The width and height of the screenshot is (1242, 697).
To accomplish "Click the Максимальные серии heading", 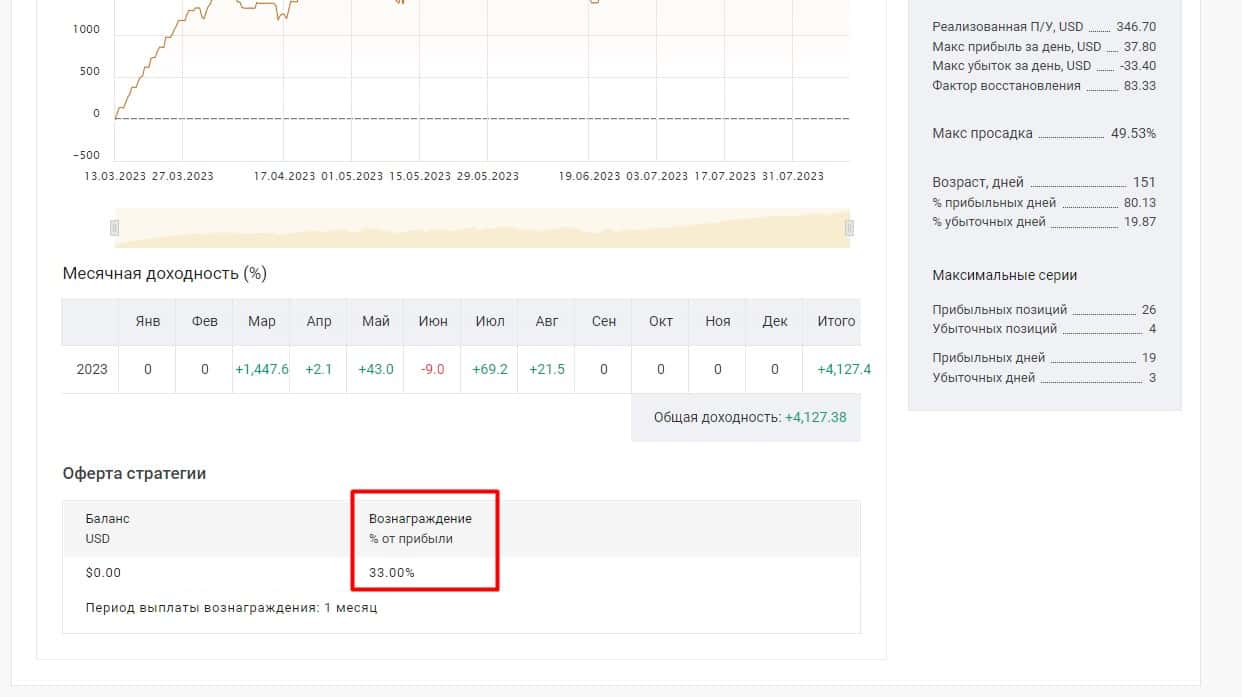I will click(x=1005, y=275).
